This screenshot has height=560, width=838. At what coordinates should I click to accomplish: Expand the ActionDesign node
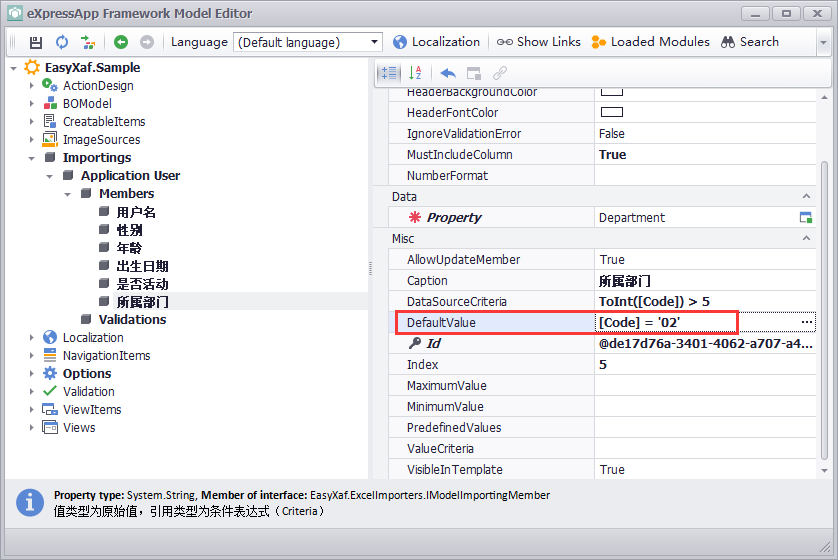(32, 85)
